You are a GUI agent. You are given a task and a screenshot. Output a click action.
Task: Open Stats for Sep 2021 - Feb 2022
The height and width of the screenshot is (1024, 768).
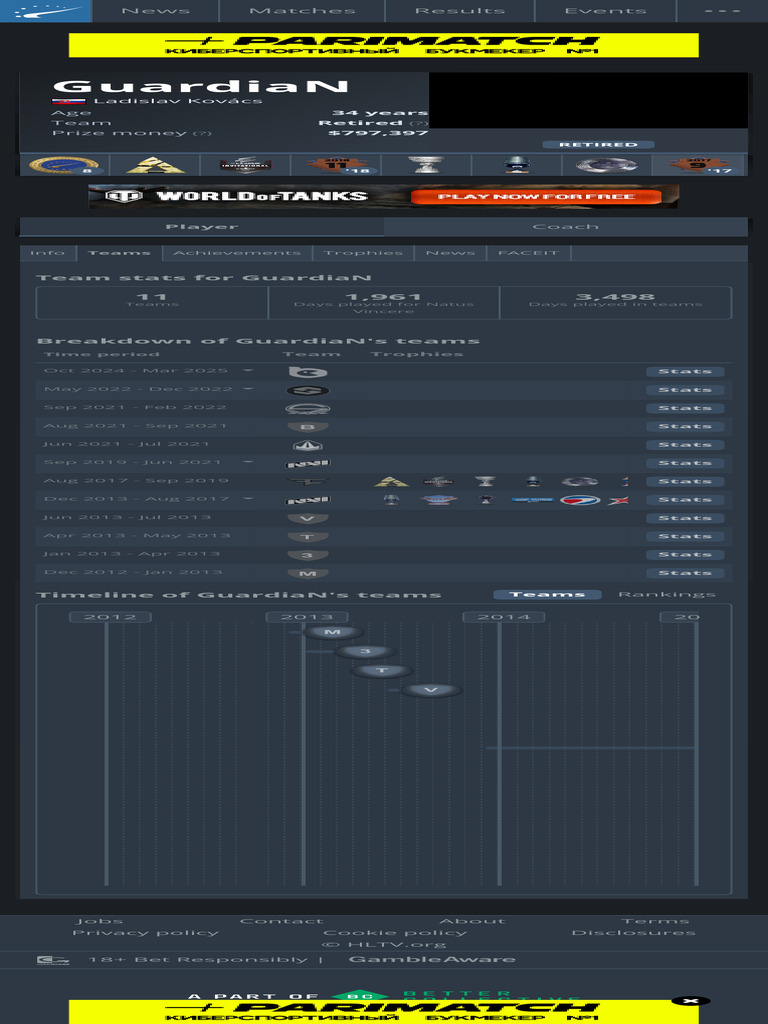click(685, 408)
